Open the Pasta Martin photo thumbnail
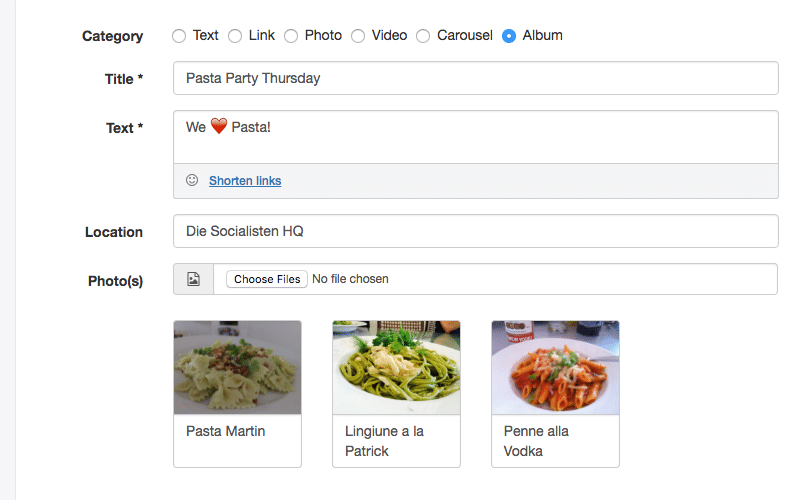 238,368
